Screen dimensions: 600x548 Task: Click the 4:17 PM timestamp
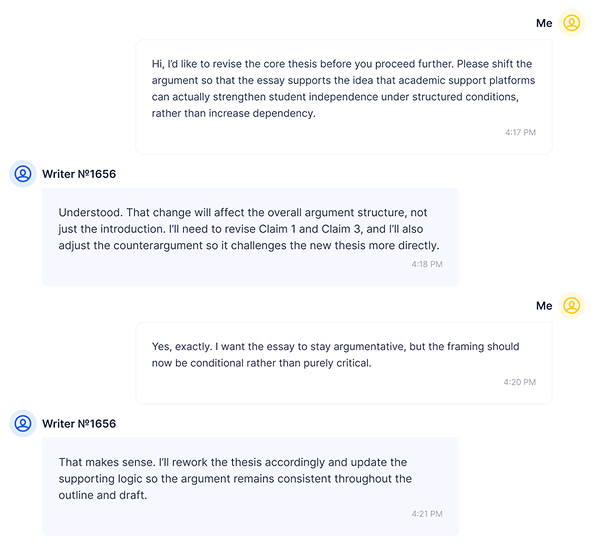pyautogui.click(x=520, y=132)
